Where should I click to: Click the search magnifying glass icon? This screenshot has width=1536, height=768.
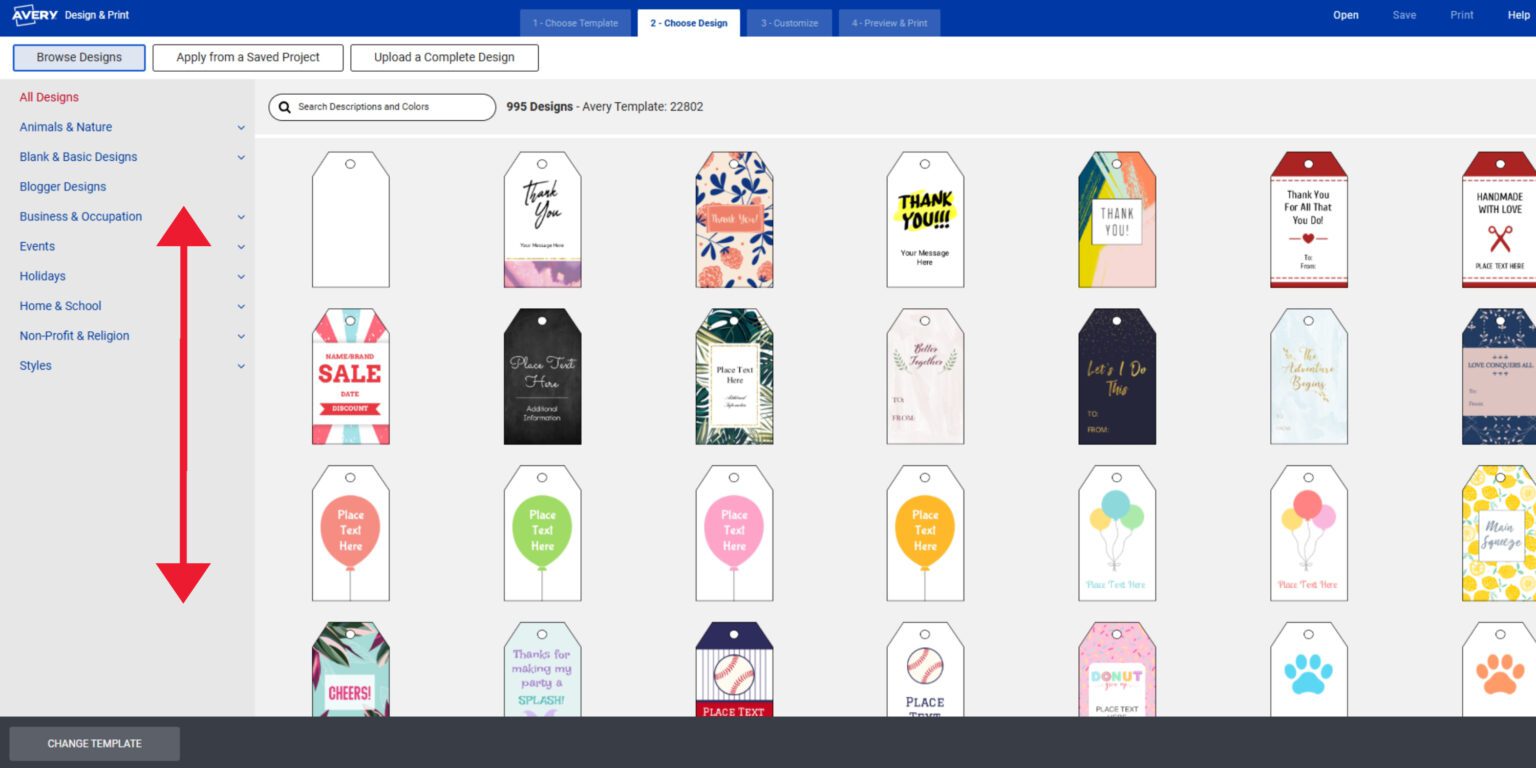285,107
